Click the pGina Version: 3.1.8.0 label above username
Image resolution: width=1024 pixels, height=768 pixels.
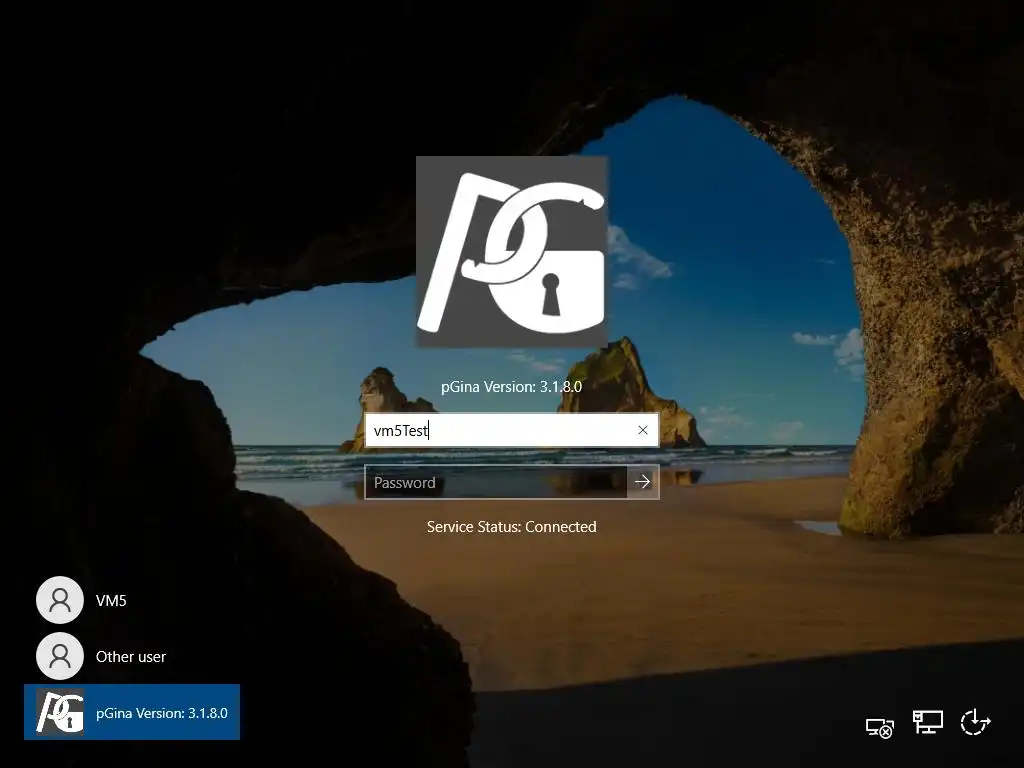(x=511, y=387)
